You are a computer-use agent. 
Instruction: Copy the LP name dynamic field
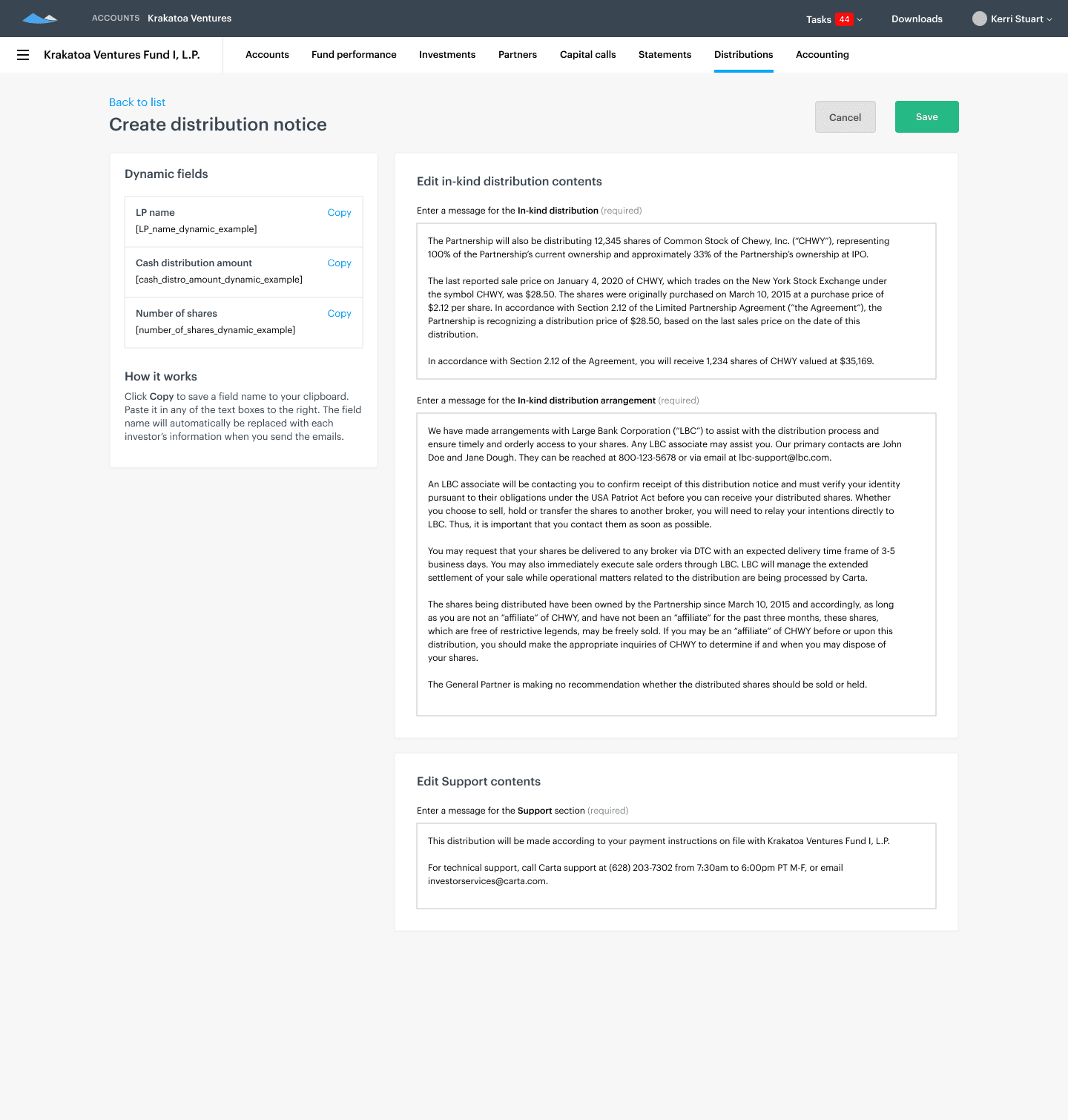pos(339,213)
